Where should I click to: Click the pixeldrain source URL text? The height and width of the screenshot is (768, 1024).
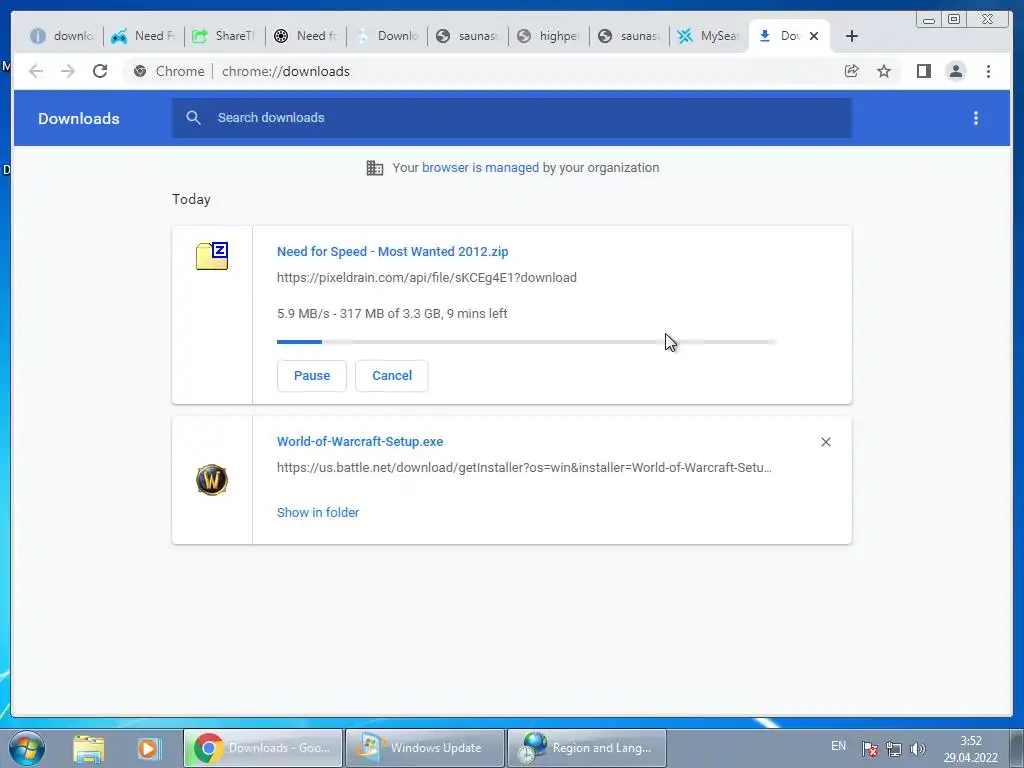(x=426, y=278)
